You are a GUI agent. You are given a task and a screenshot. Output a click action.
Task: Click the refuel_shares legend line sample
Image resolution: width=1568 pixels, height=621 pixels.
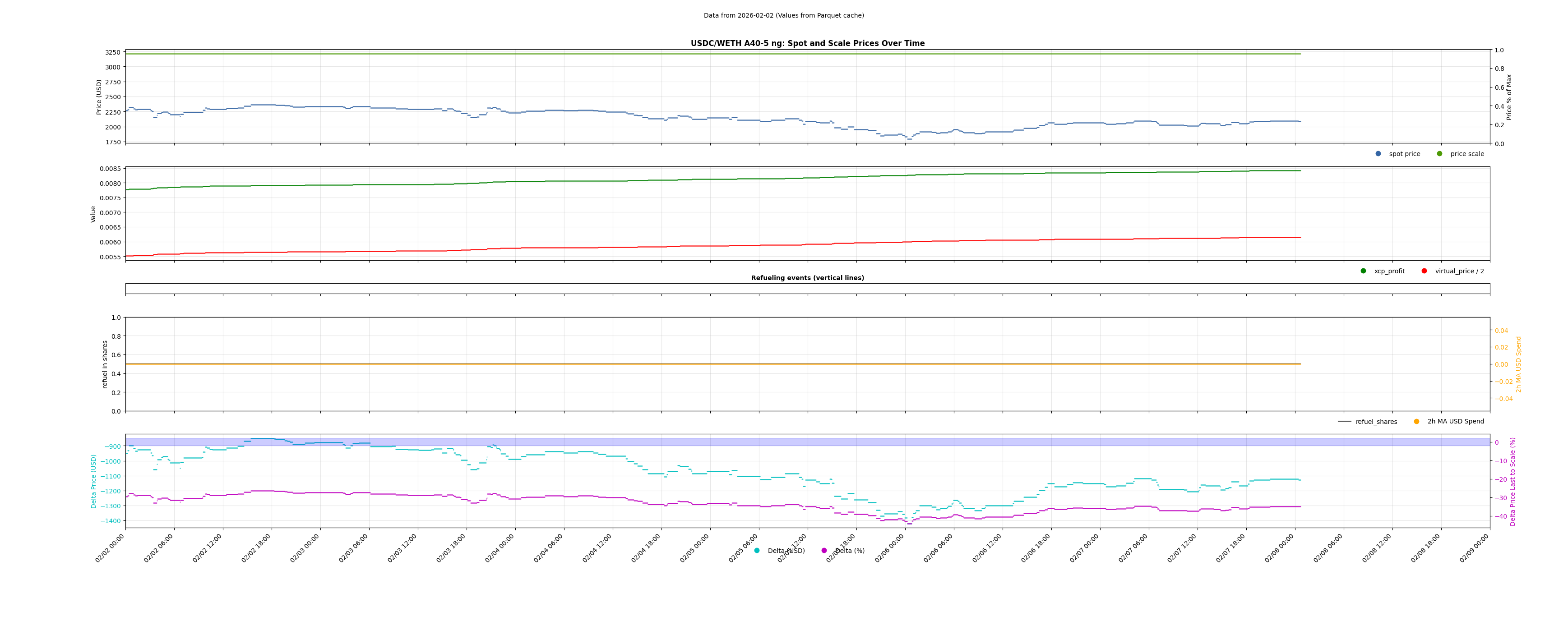coord(1344,422)
